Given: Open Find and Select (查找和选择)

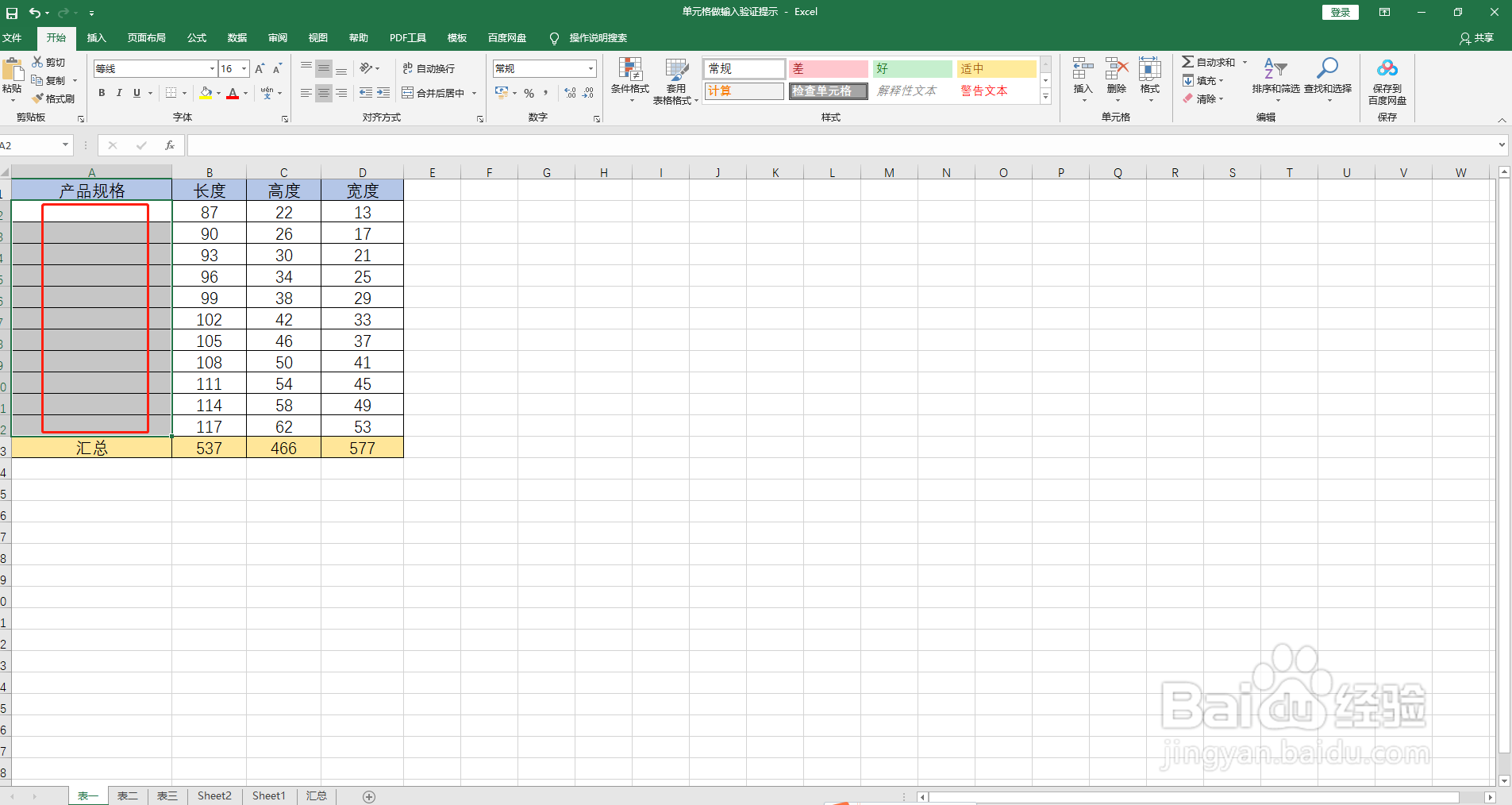Looking at the screenshot, I should (1328, 79).
